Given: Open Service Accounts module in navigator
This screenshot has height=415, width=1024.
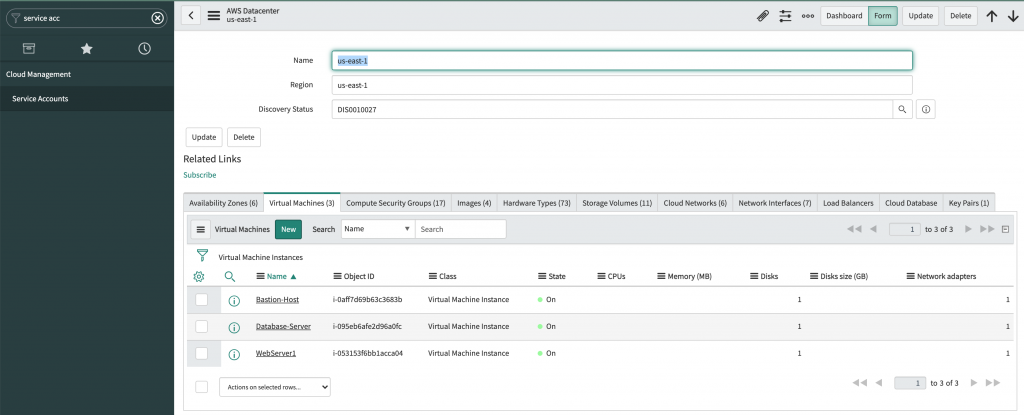Looking at the screenshot, I should 87,99.
